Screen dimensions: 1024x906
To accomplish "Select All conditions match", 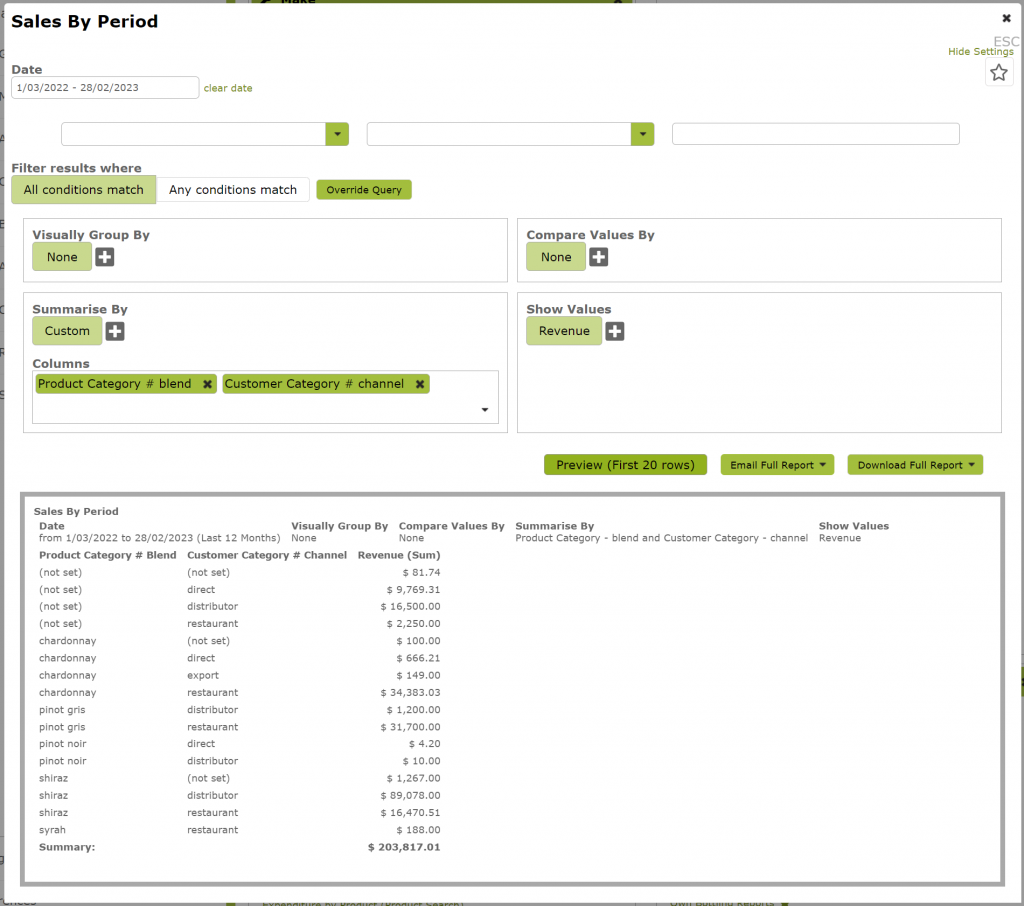I will pyautogui.click(x=84, y=189).
